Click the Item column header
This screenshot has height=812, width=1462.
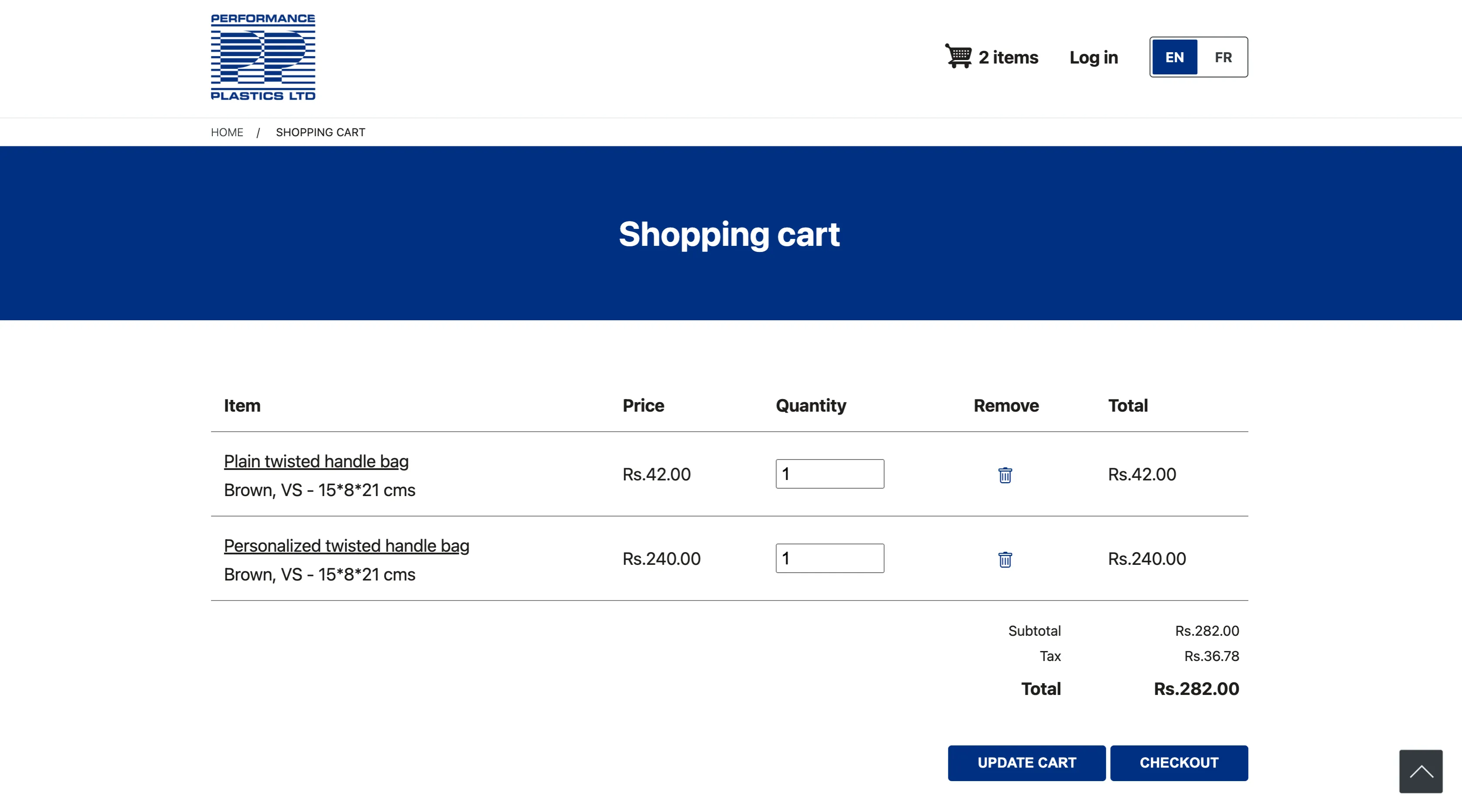point(242,406)
